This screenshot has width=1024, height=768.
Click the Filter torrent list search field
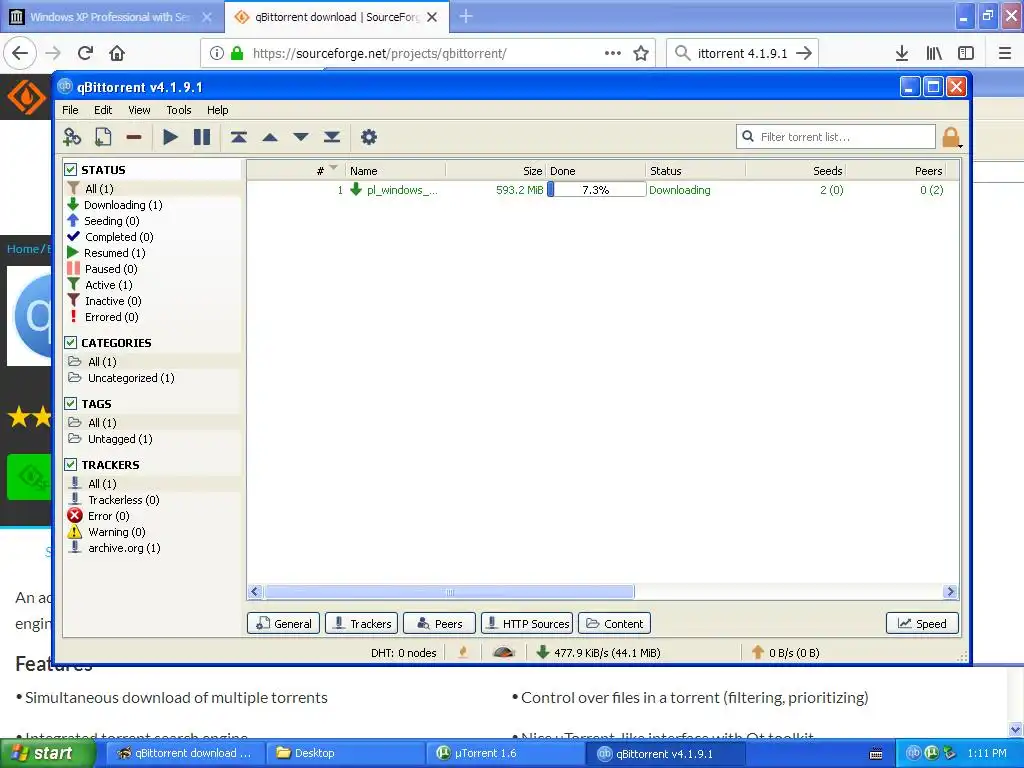(x=836, y=136)
